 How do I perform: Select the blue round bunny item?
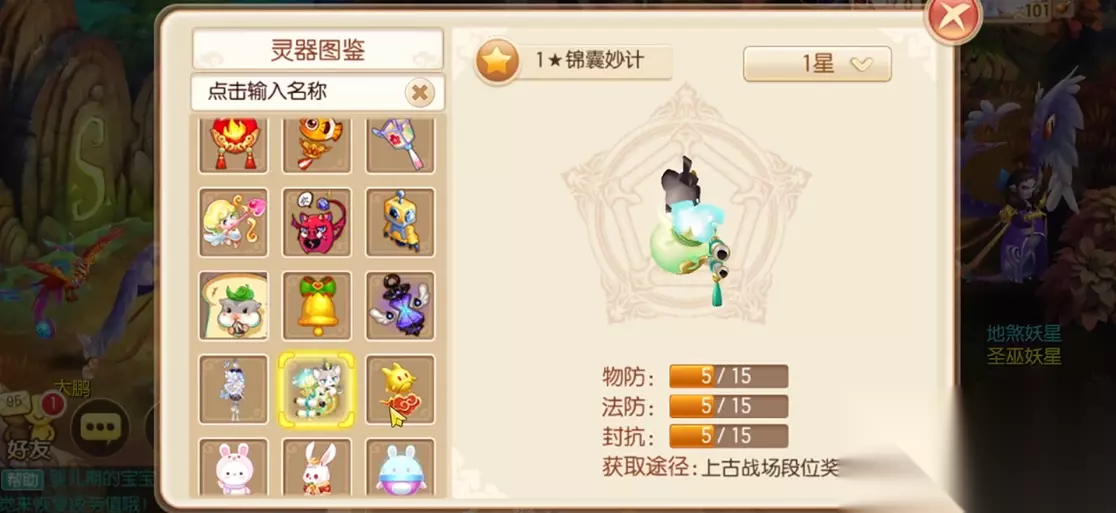pyautogui.click(x=401, y=467)
